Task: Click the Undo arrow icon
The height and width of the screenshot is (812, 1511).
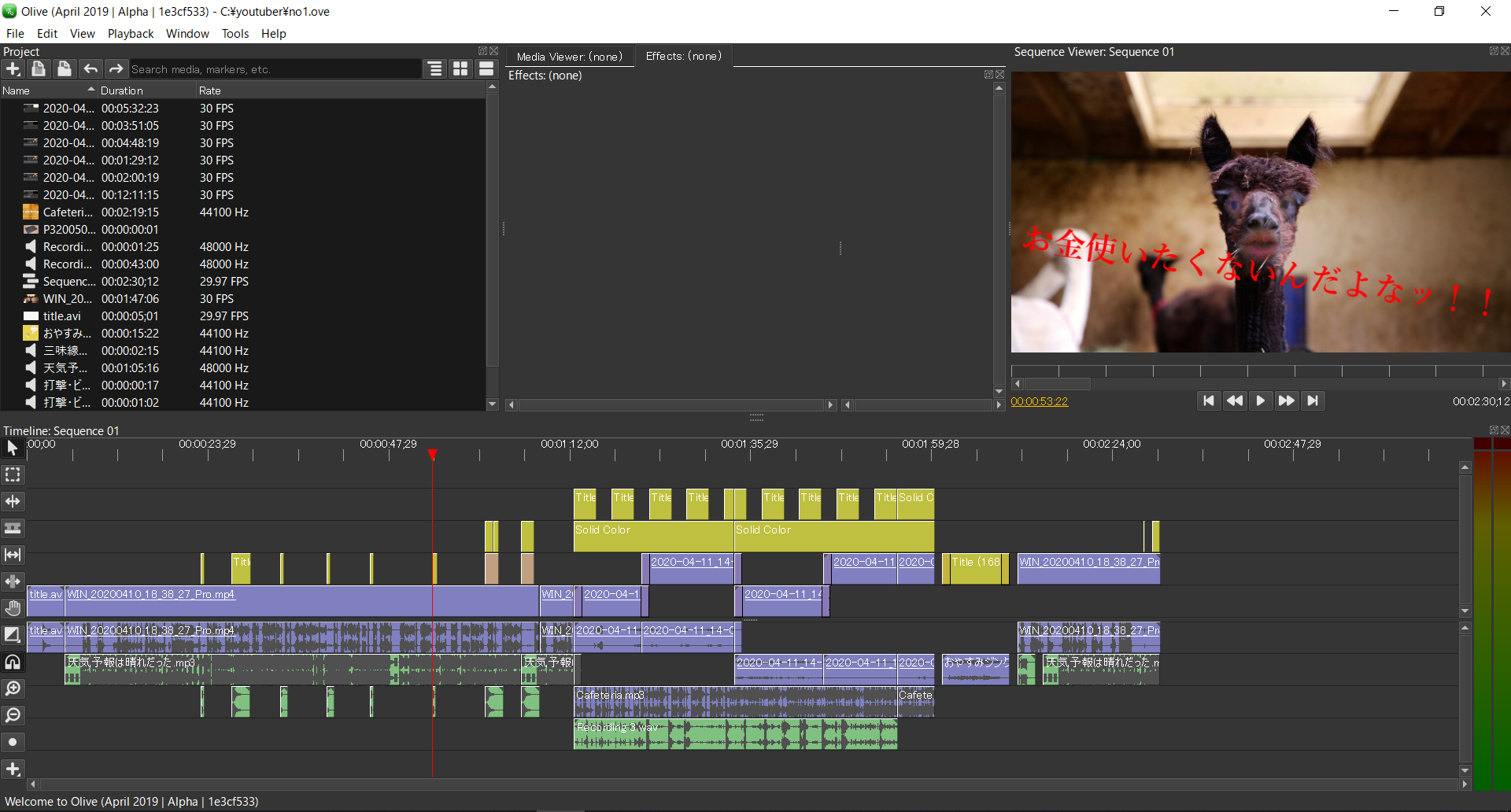Action: click(91, 69)
